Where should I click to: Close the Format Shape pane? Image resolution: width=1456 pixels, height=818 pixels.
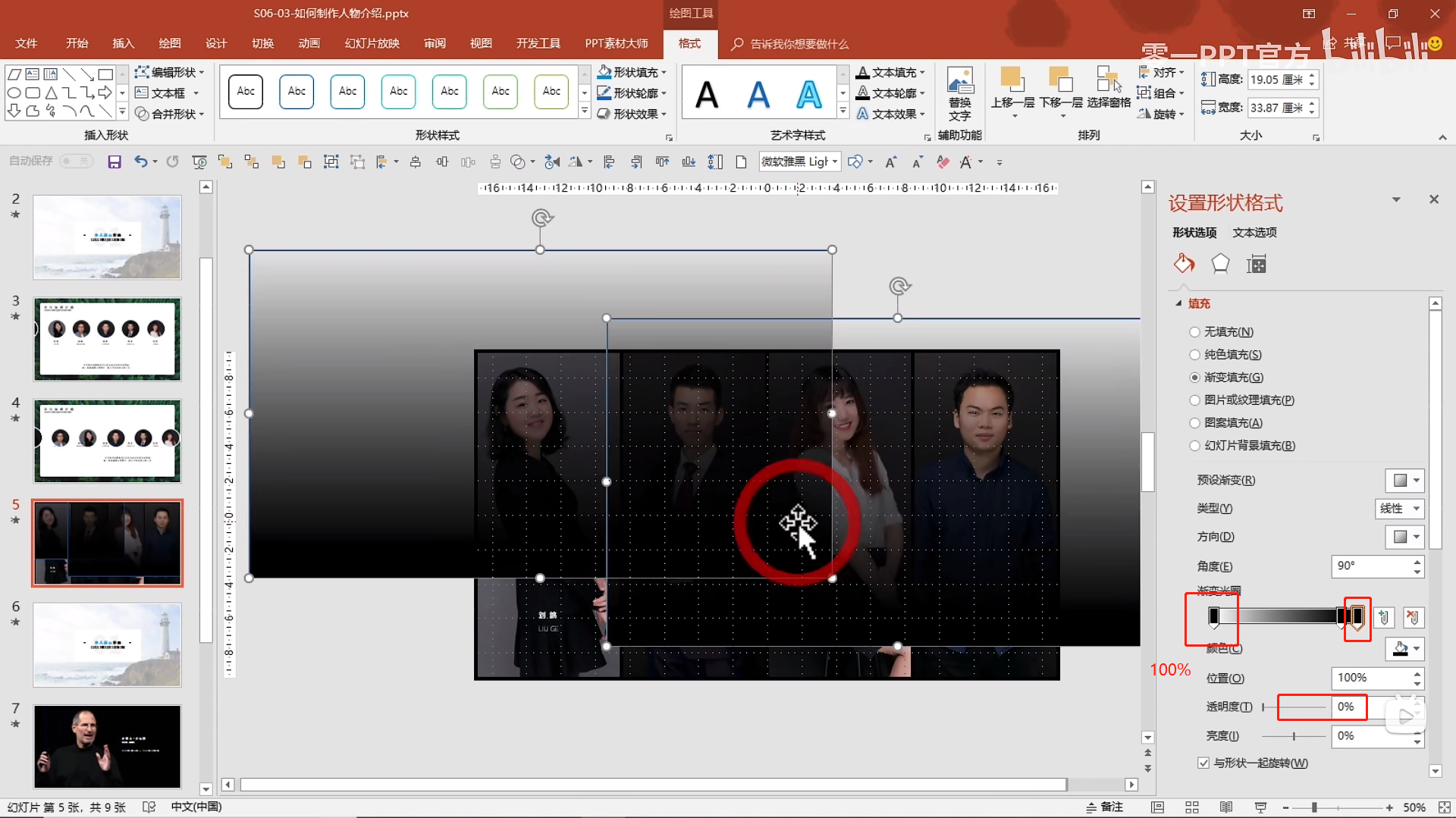[x=1434, y=199]
